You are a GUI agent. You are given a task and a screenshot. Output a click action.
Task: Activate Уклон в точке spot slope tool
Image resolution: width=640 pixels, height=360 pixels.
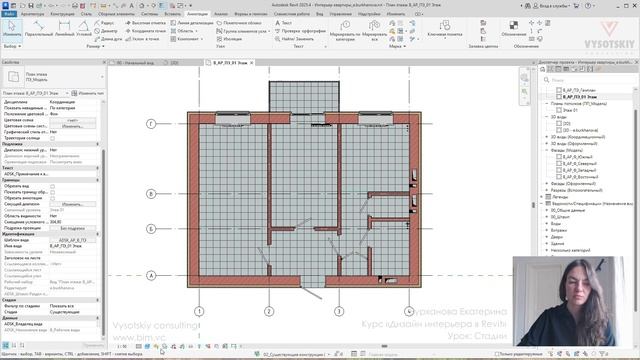[x=142, y=39]
